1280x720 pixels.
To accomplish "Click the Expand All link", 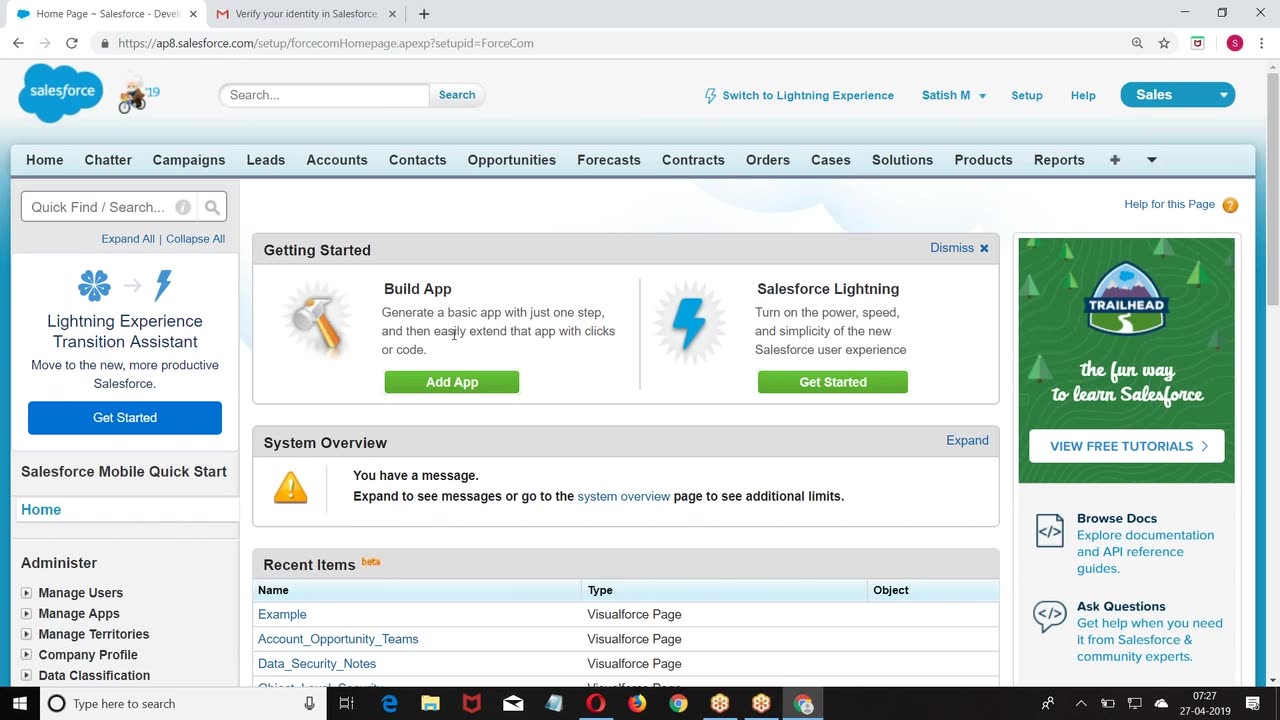I will pyautogui.click(x=128, y=239).
